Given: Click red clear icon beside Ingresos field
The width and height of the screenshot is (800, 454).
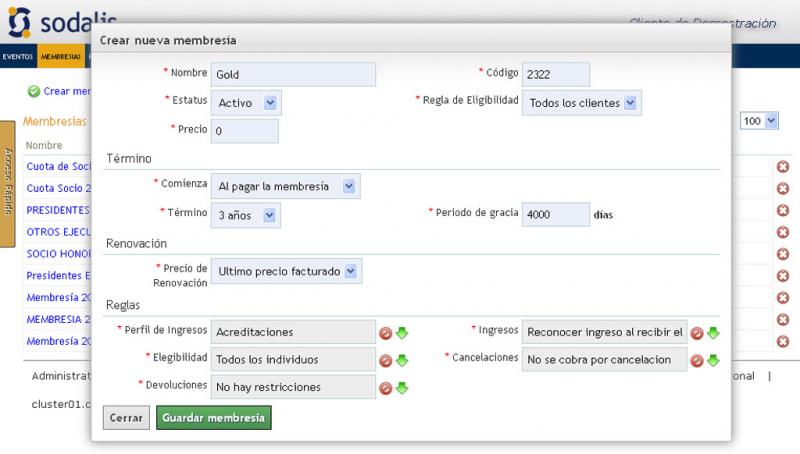Looking at the screenshot, I should point(697,333).
